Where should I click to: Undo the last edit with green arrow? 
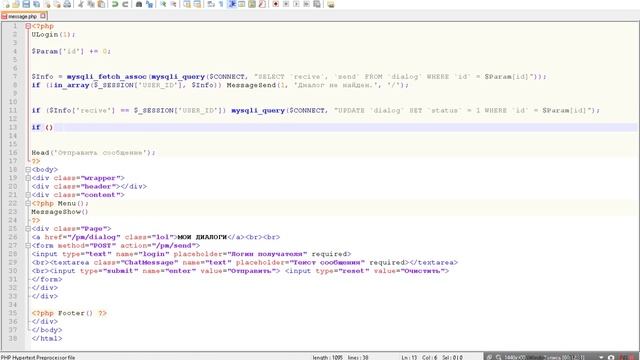coord(115,4)
